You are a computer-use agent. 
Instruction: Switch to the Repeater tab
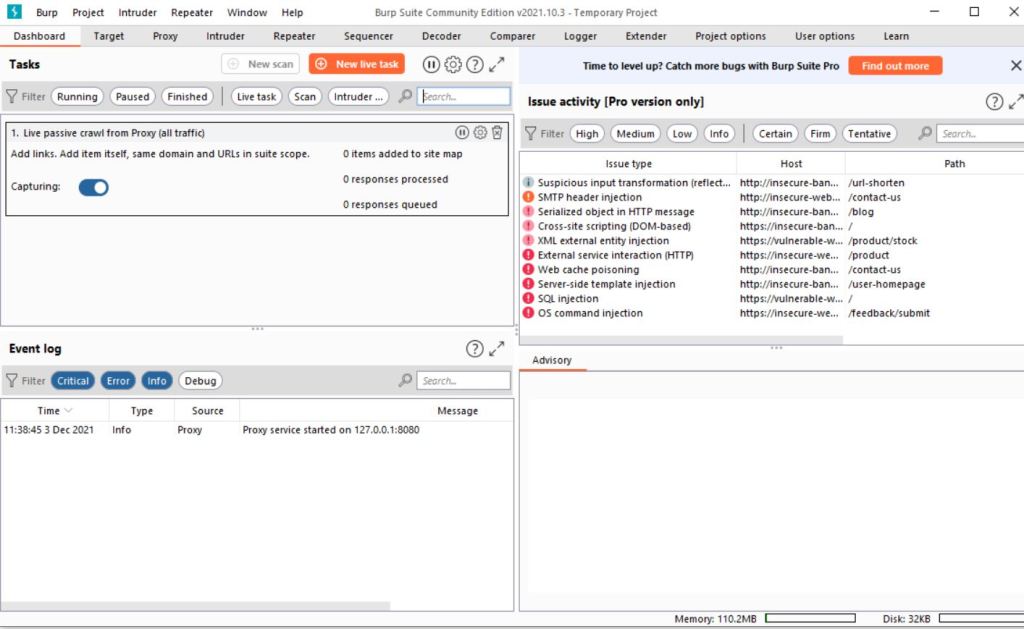293,35
